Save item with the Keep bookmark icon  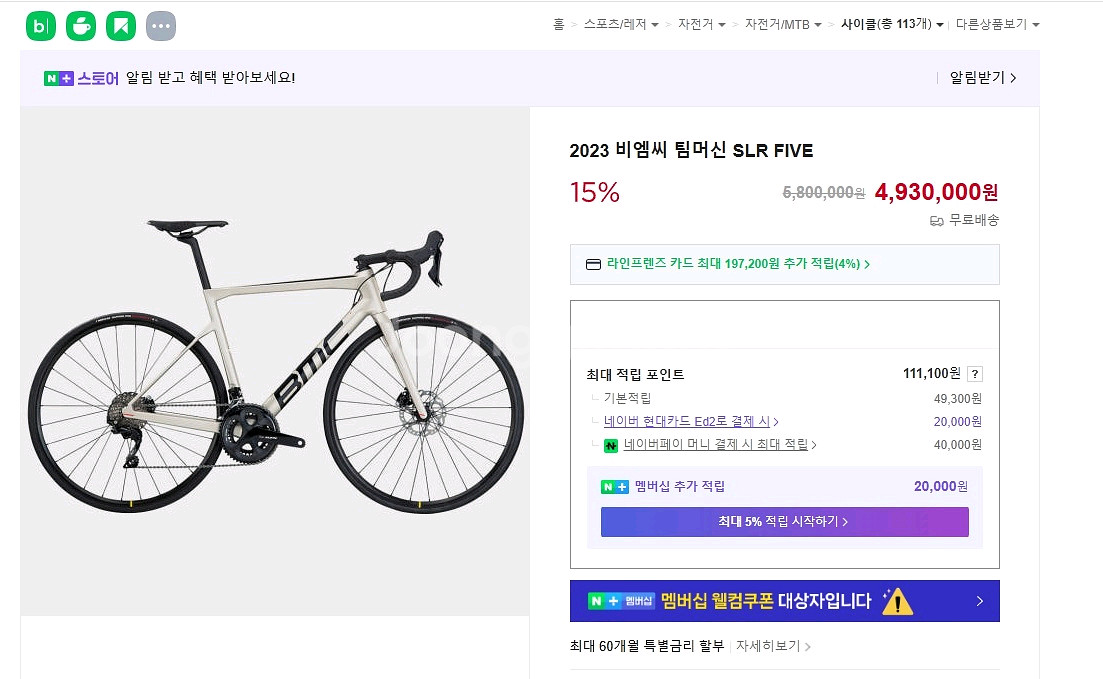122,25
